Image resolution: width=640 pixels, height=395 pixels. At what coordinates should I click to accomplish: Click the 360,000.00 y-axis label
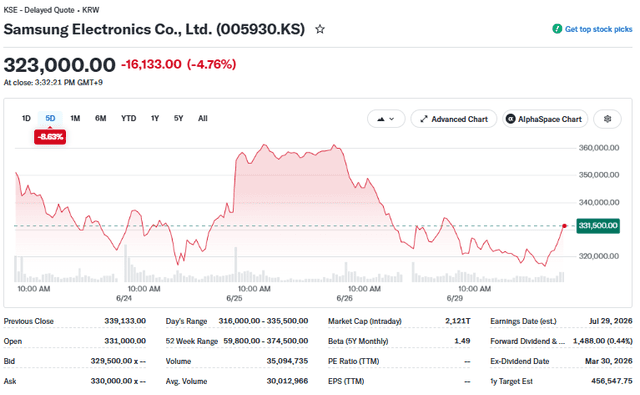(x=599, y=148)
